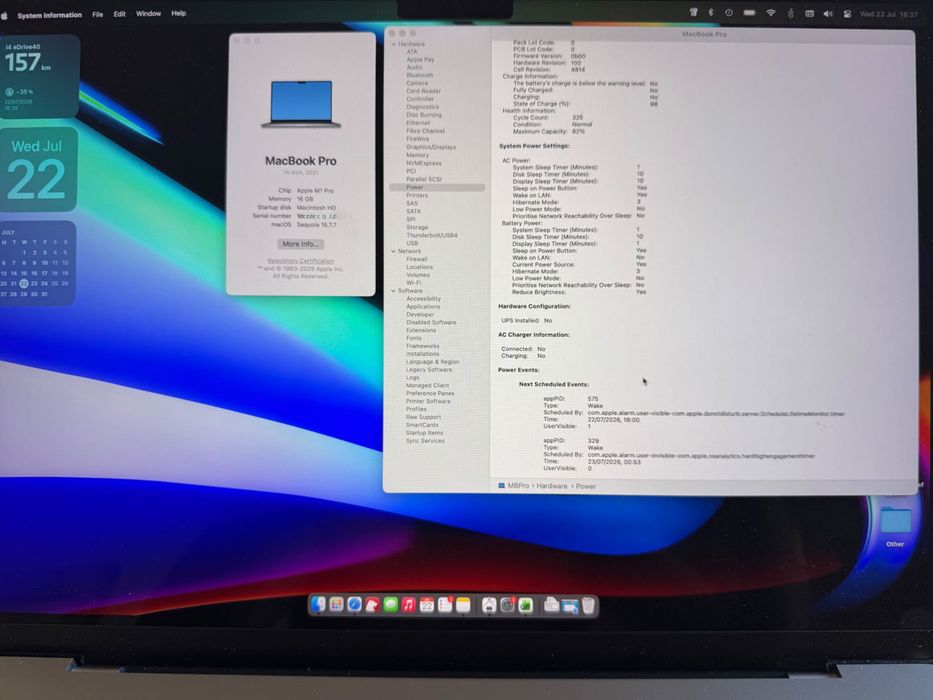Click menu bar date and time
Viewport: 933px width, 700px height.
[889, 14]
